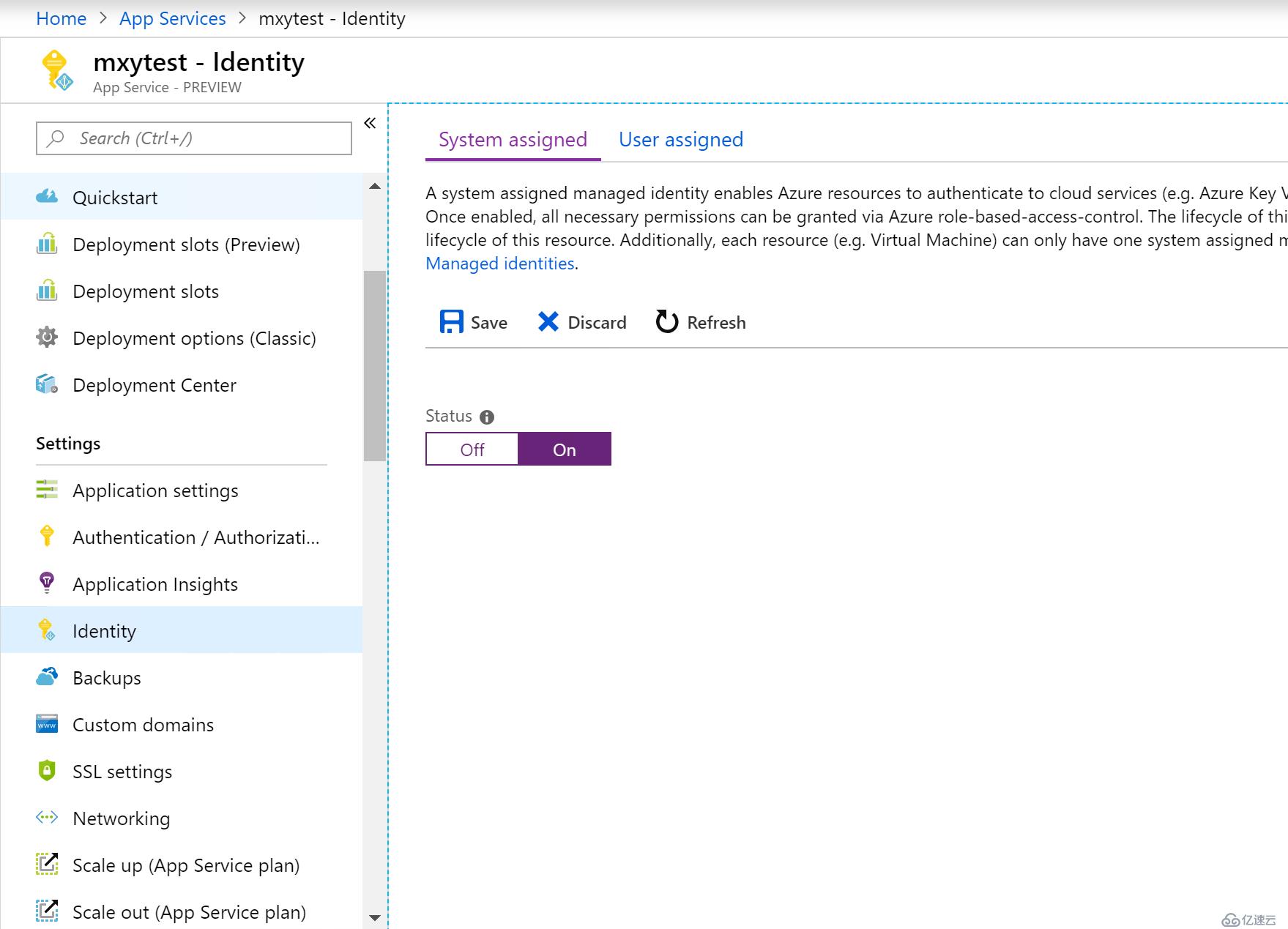Click the sidebar scrollbar thumb
1288x929 pixels.
(x=375, y=366)
